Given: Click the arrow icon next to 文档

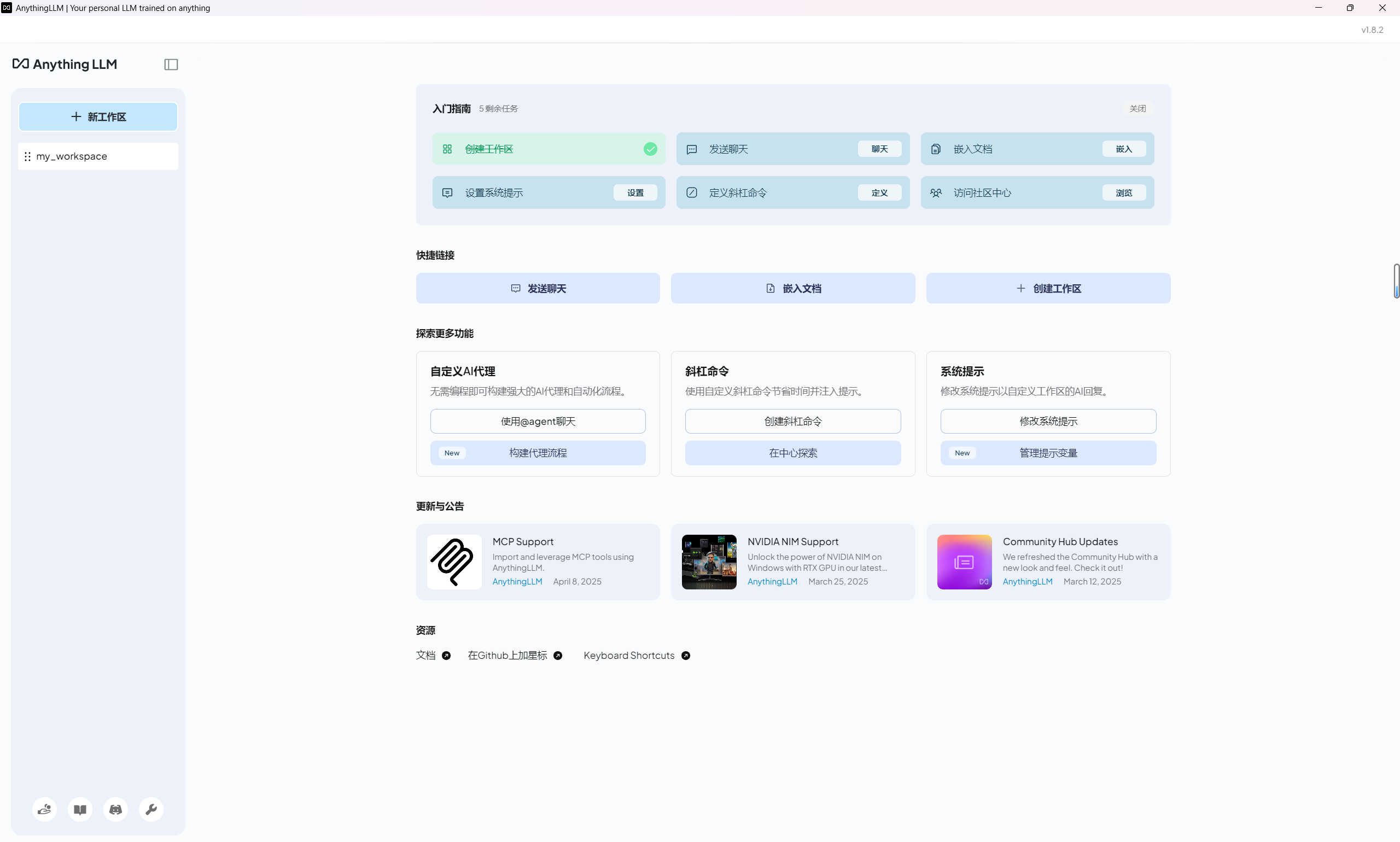Looking at the screenshot, I should pyautogui.click(x=446, y=656).
